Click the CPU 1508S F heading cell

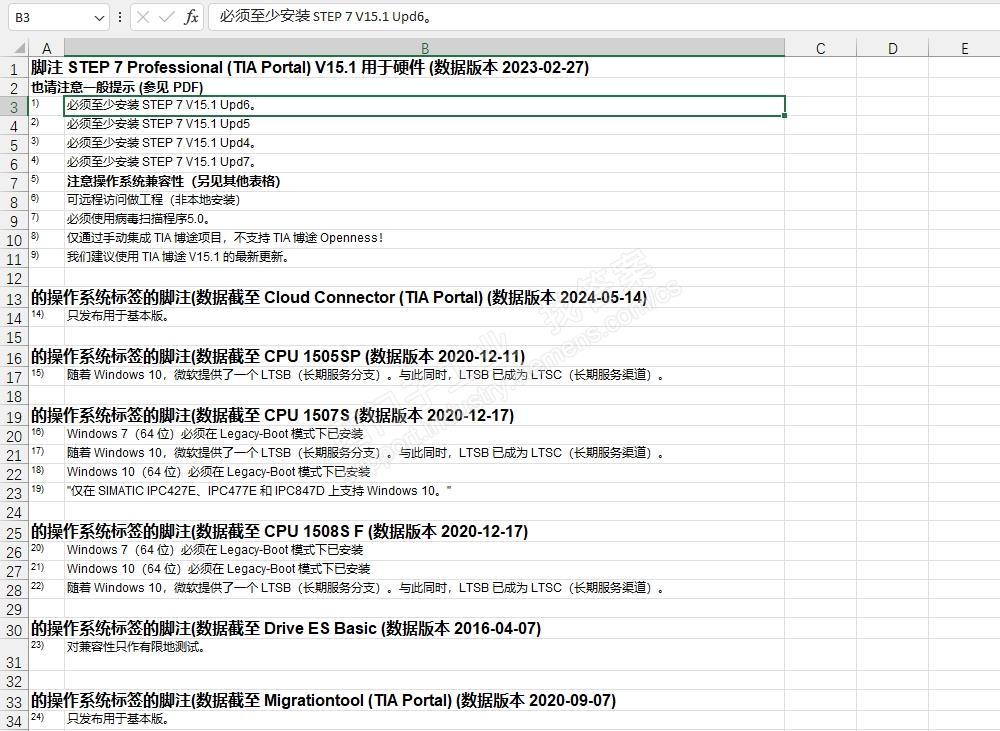[x=279, y=532]
